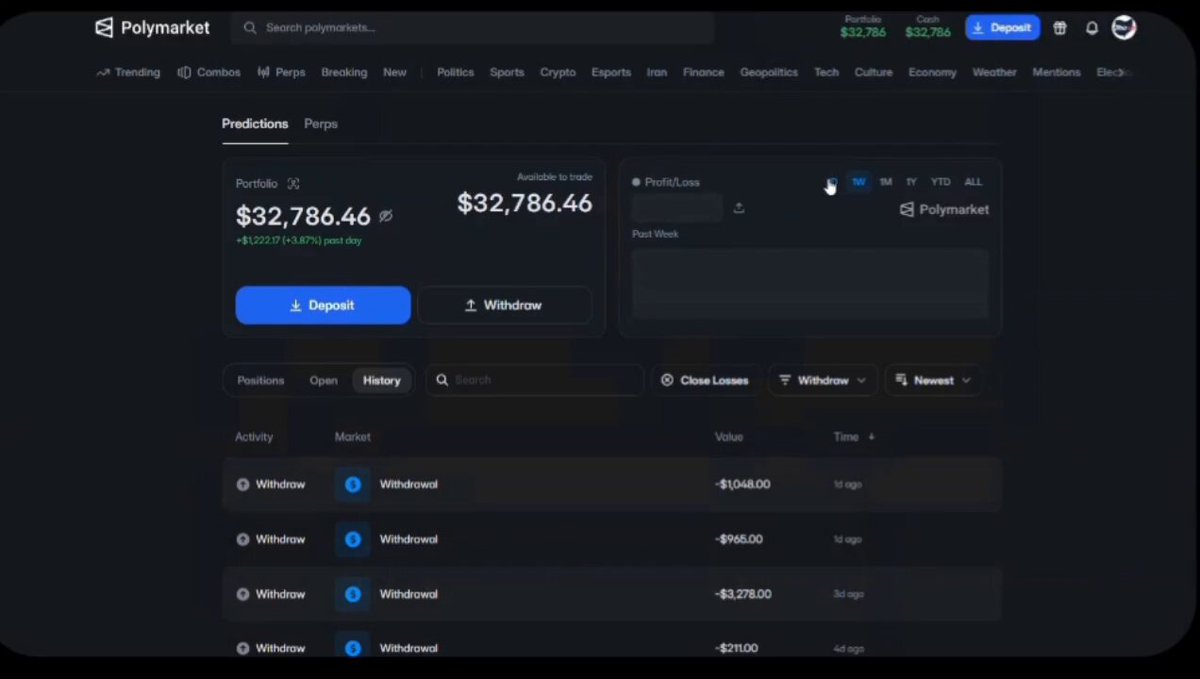The height and width of the screenshot is (679, 1200).
Task: Open the Trending category
Action: (x=128, y=72)
